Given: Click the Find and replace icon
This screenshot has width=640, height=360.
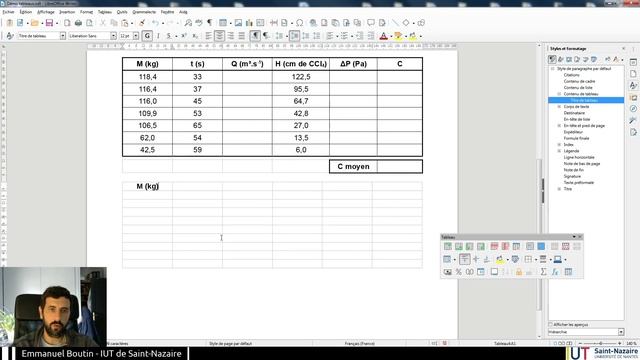Looking at the screenshot, I should click(188, 23).
